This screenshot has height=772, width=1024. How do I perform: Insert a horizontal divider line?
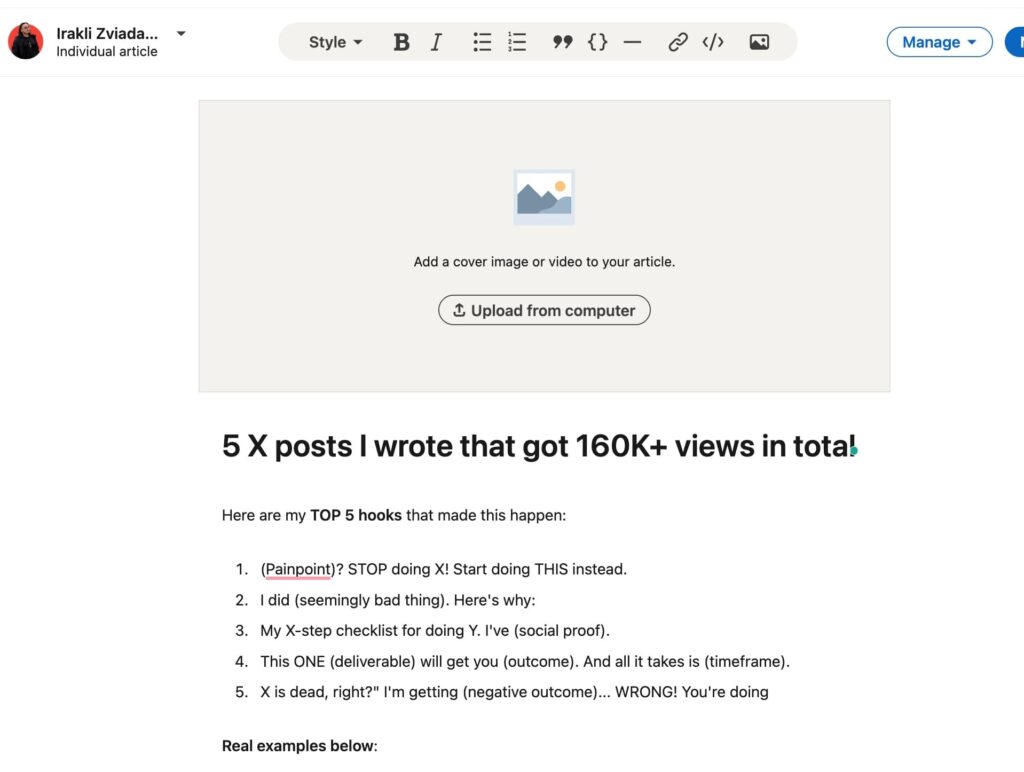click(632, 42)
